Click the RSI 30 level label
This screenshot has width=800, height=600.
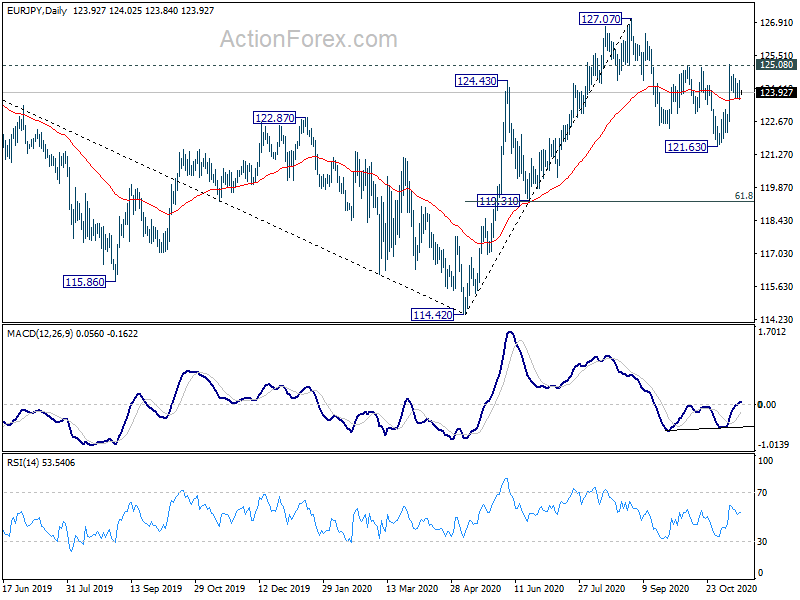pos(762,542)
